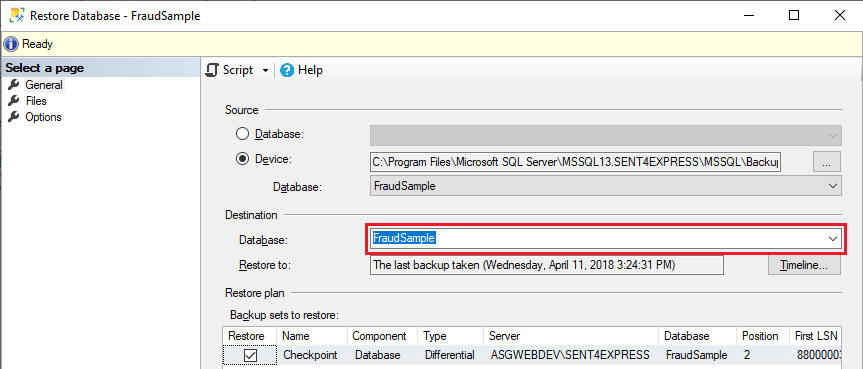This screenshot has height=369, width=863.
Task: Click the Restore Database window title icon
Action: tap(17, 15)
